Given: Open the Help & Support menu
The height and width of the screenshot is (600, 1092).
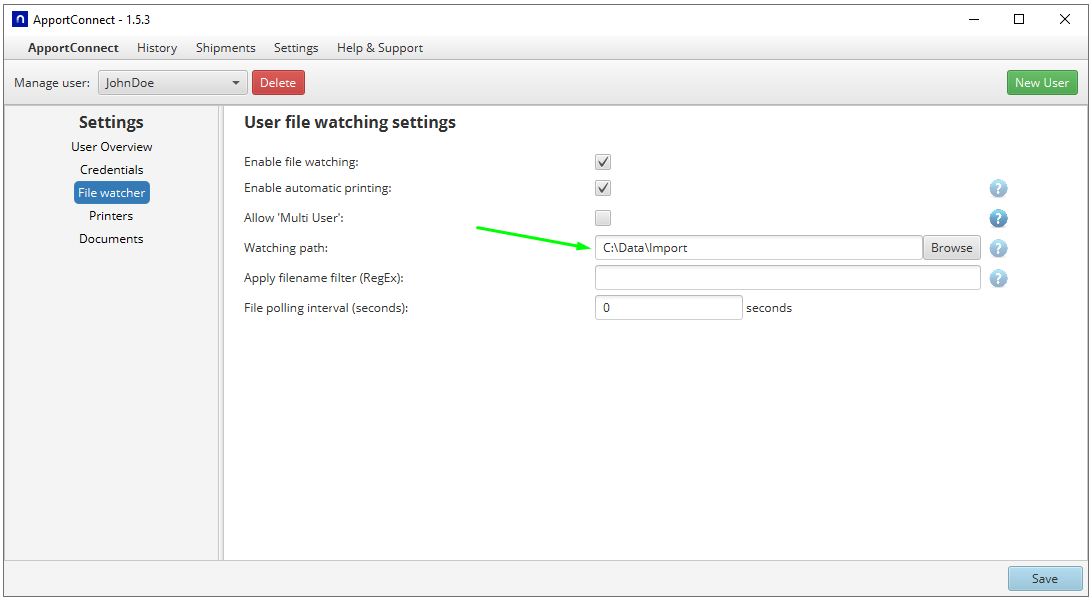Looking at the screenshot, I should pyautogui.click(x=380, y=48).
